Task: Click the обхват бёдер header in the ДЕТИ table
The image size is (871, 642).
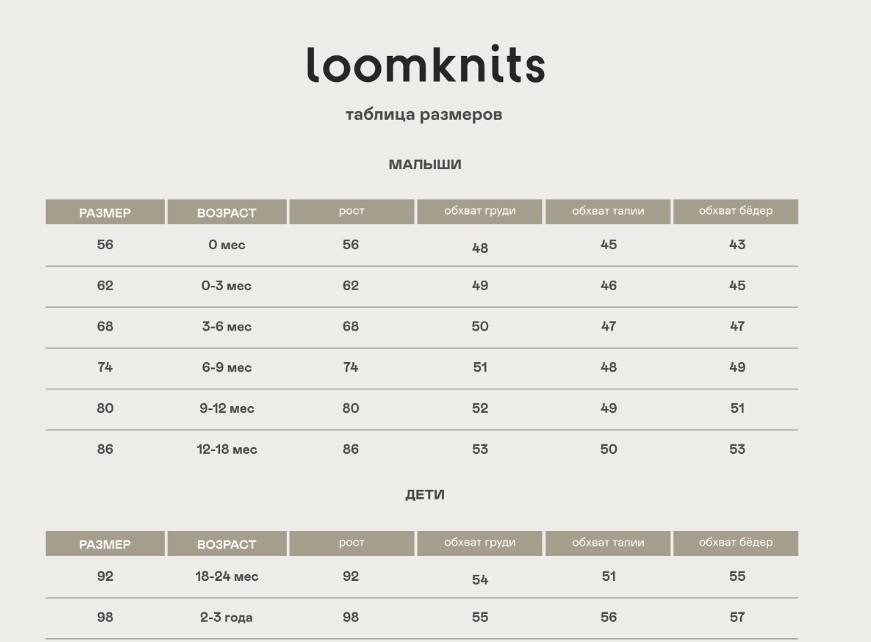Action: (735, 543)
